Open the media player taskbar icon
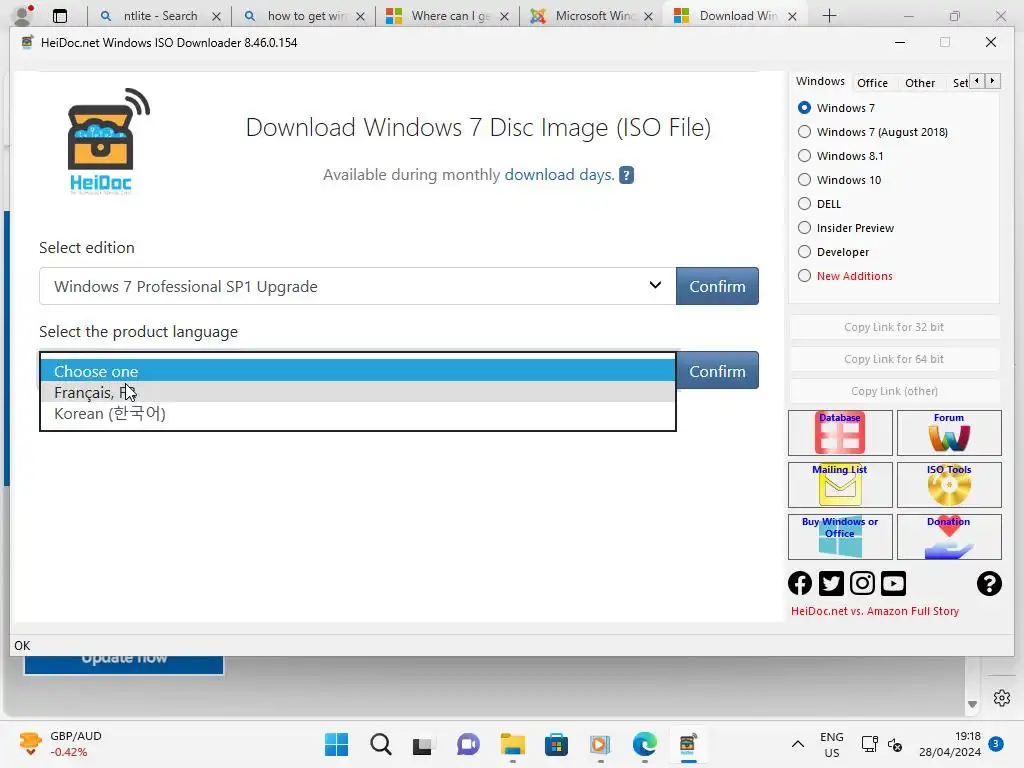This screenshot has width=1024, height=768. click(600, 744)
